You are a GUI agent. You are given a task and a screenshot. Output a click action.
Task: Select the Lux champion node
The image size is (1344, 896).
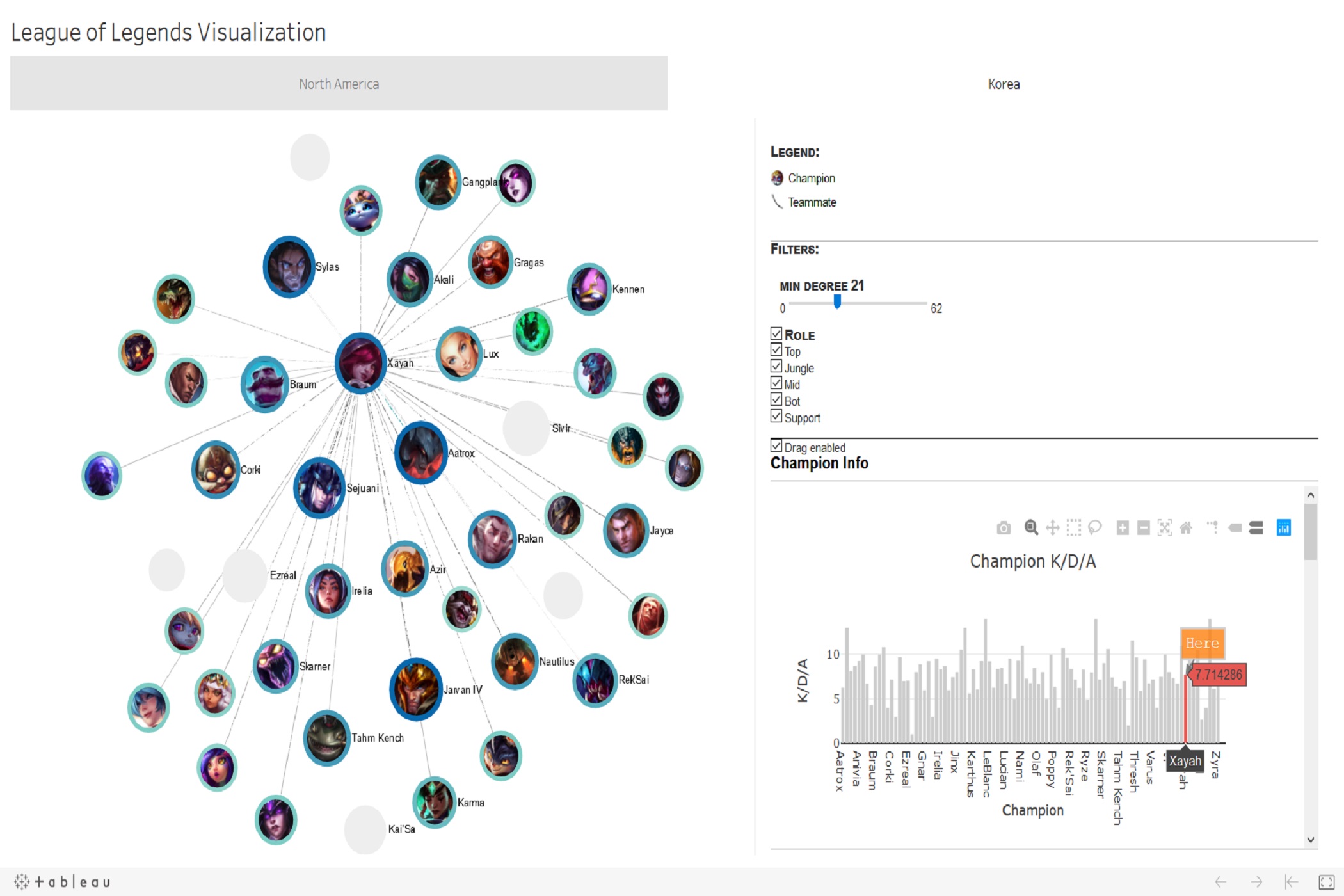tap(458, 354)
